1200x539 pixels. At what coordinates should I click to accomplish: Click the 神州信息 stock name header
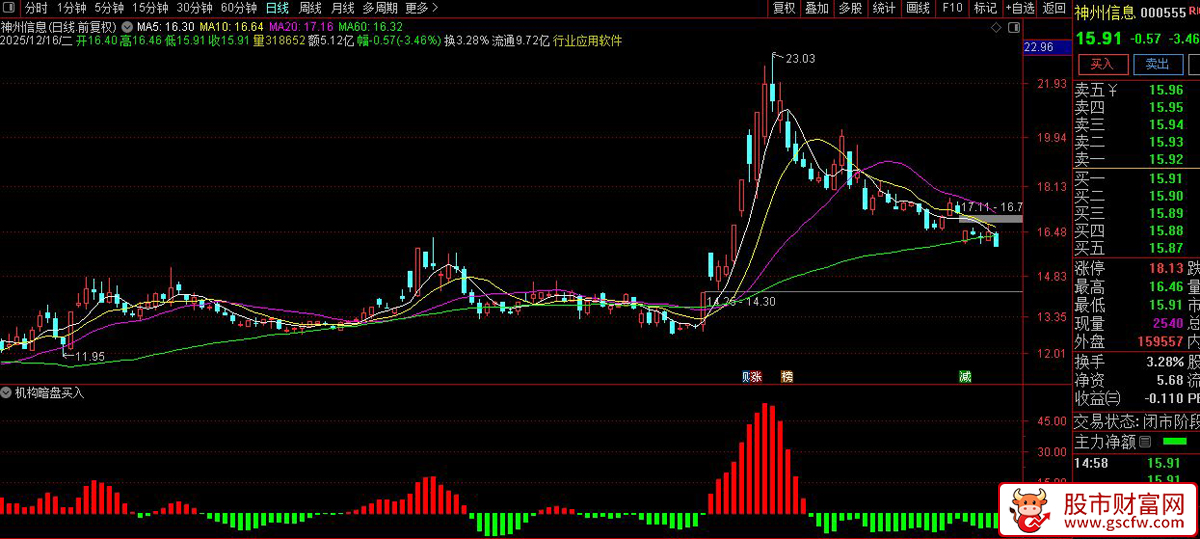(1105, 13)
